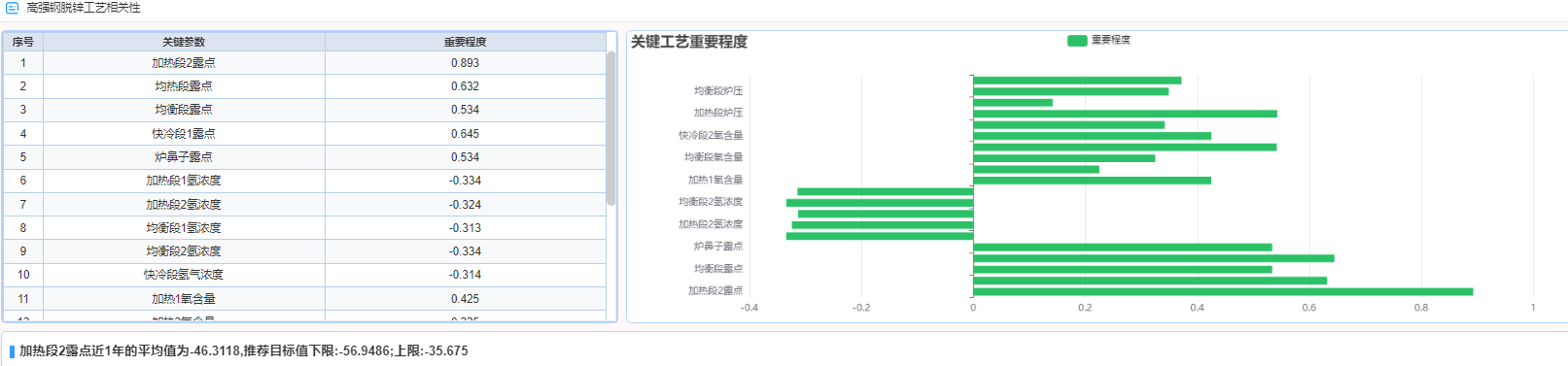Select the 加热1氧含量 table cell
This screenshot has height=366, width=1568.
pyautogui.click(x=184, y=299)
